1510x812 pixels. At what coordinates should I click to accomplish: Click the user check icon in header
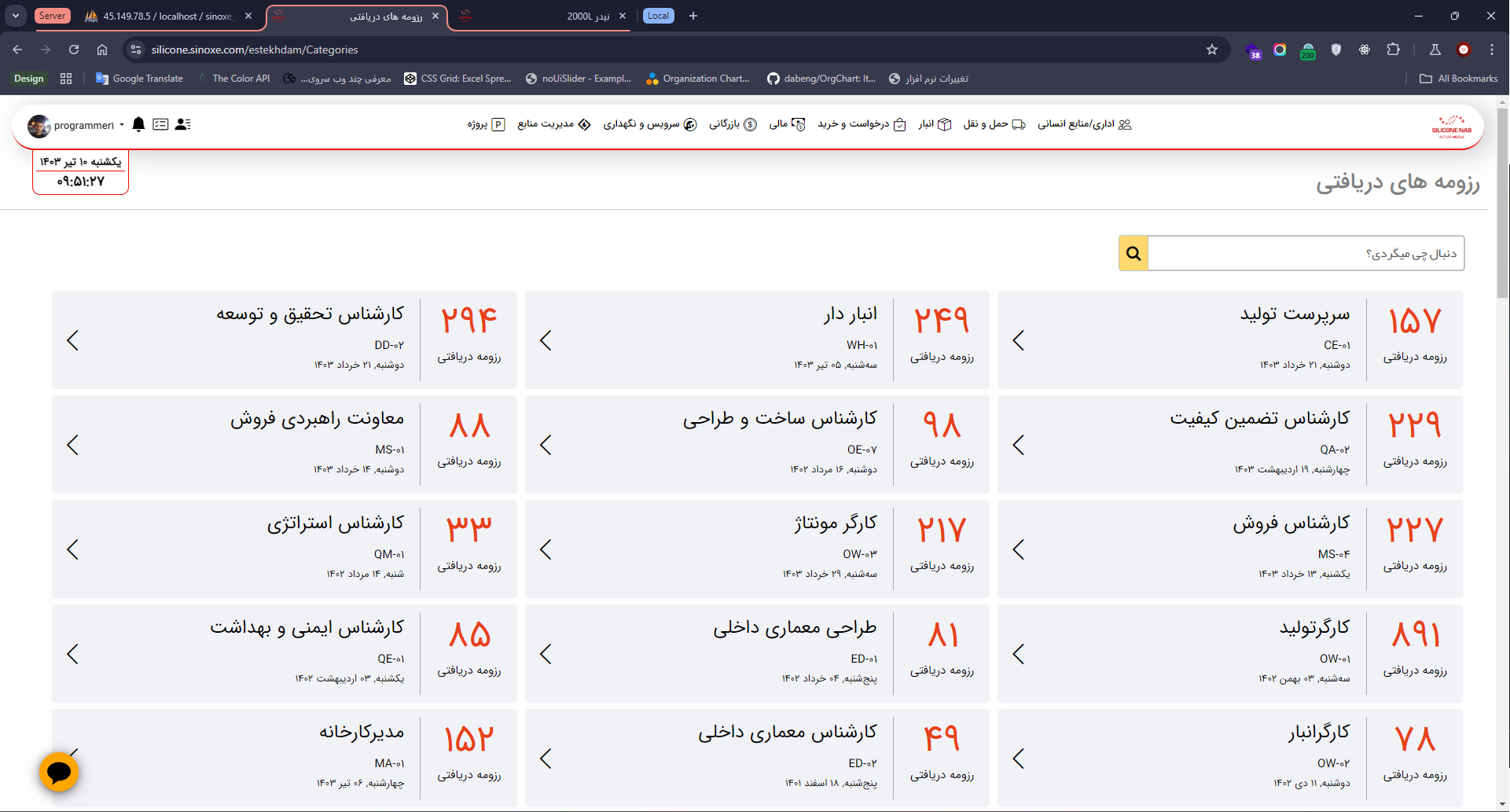182,124
